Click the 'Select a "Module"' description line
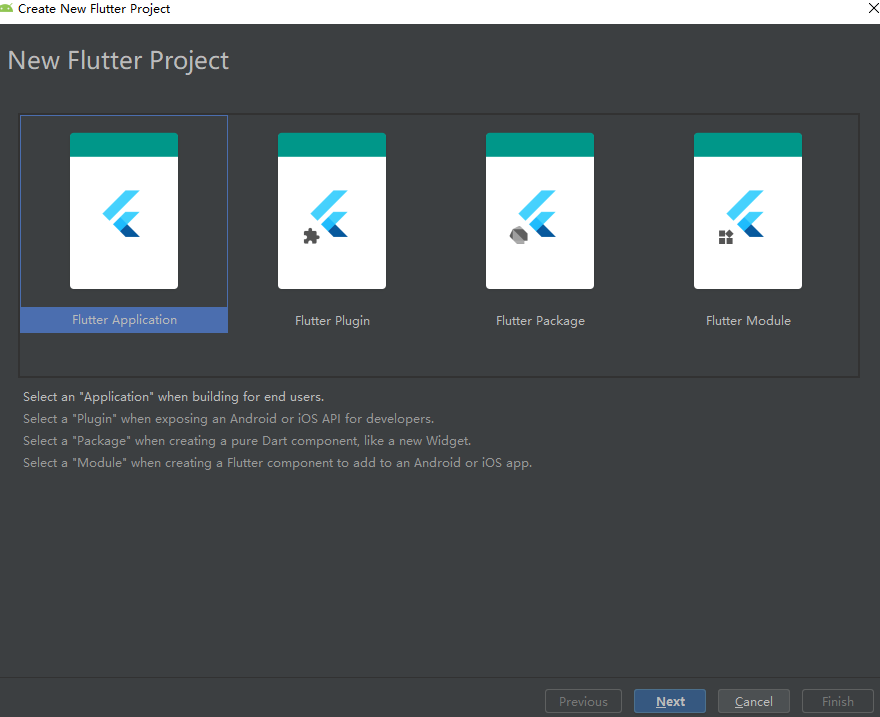 point(277,463)
